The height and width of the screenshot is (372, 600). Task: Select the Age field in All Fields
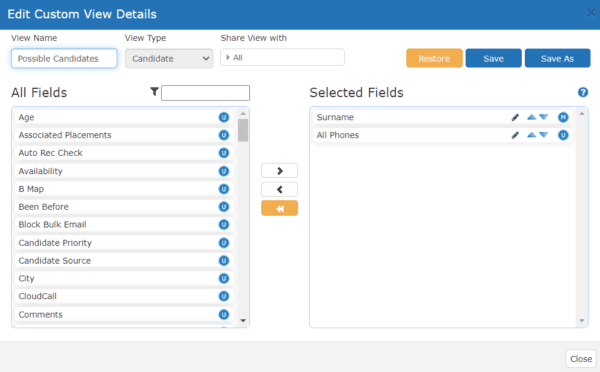[124, 117]
